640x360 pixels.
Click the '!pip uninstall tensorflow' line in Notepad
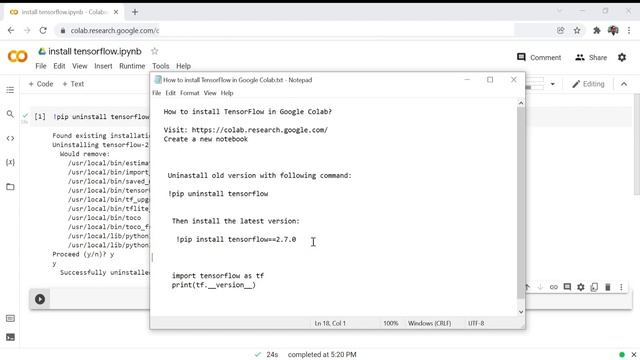point(218,194)
